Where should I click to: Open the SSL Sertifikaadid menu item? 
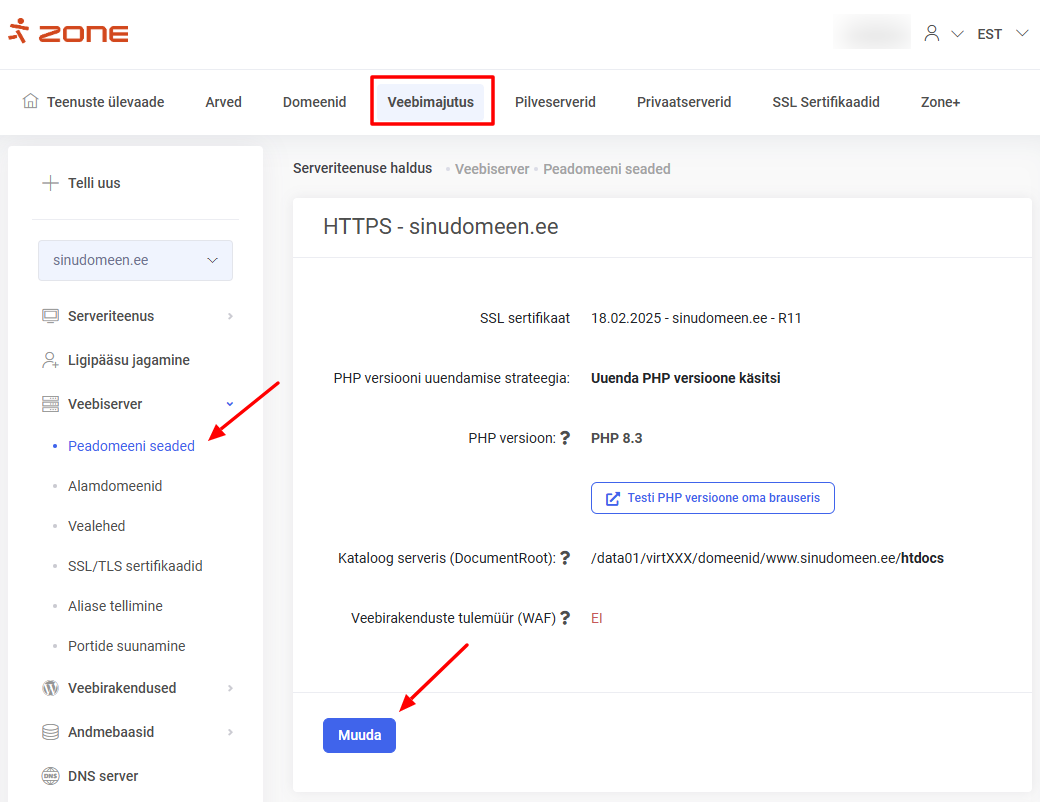click(826, 101)
